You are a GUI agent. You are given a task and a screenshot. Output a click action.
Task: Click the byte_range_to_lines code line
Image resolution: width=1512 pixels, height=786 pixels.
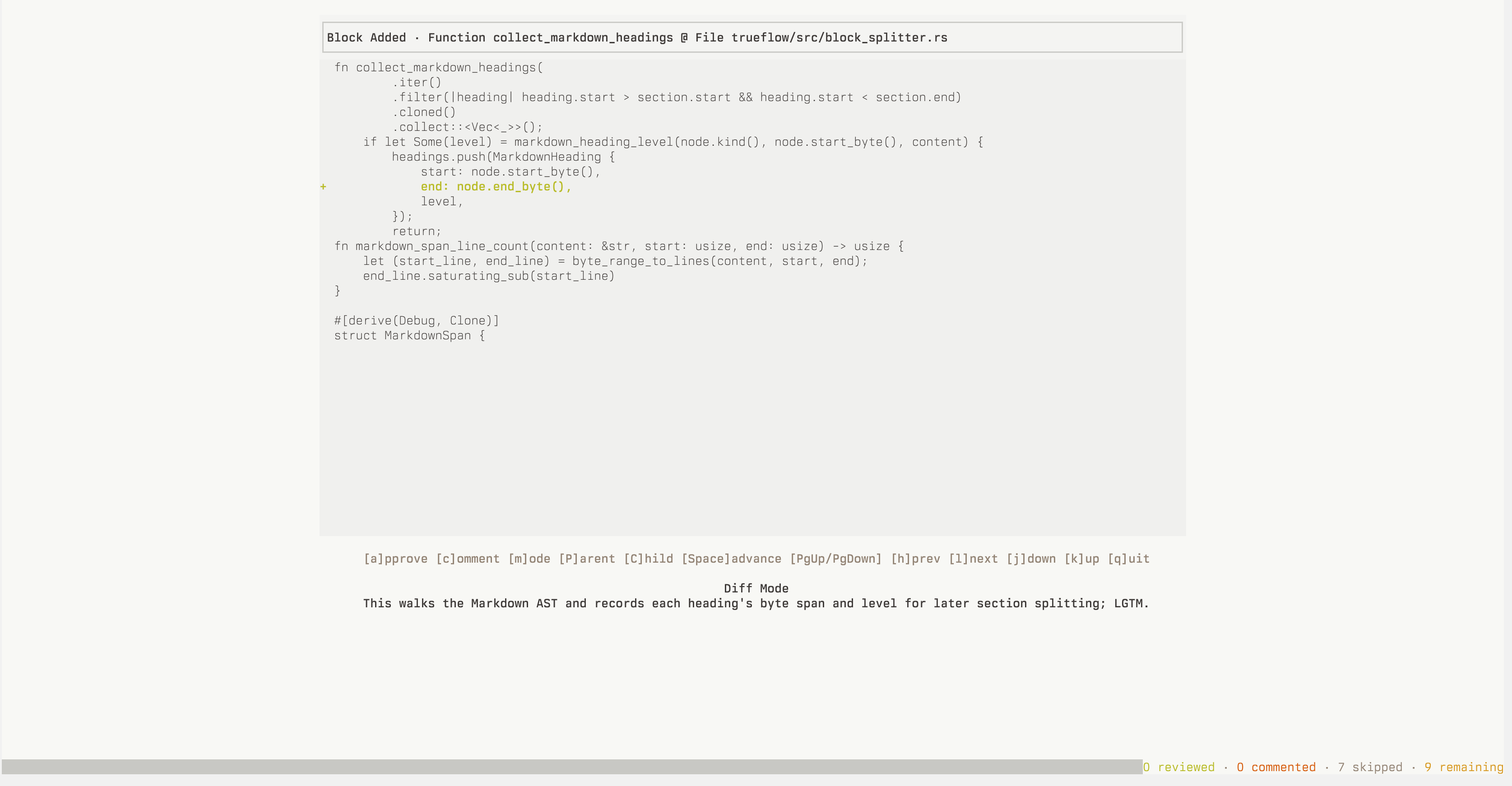click(615, 261)
